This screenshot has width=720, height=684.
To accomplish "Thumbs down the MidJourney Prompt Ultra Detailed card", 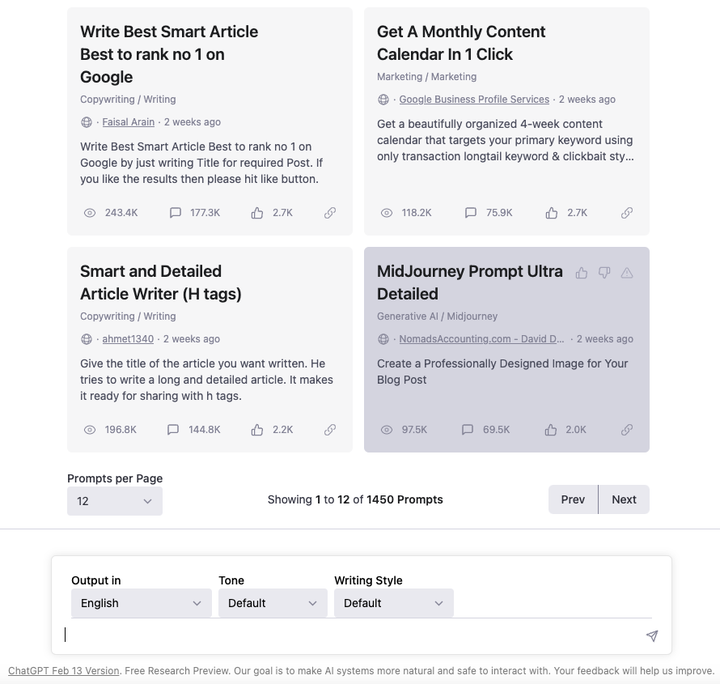I will click(x=605, y=273).
